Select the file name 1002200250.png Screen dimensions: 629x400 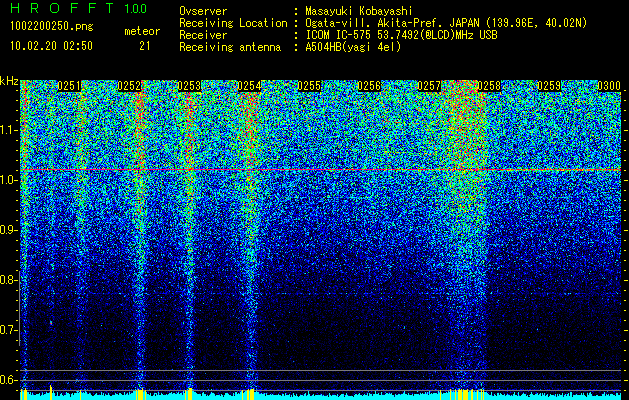(52, 26)
